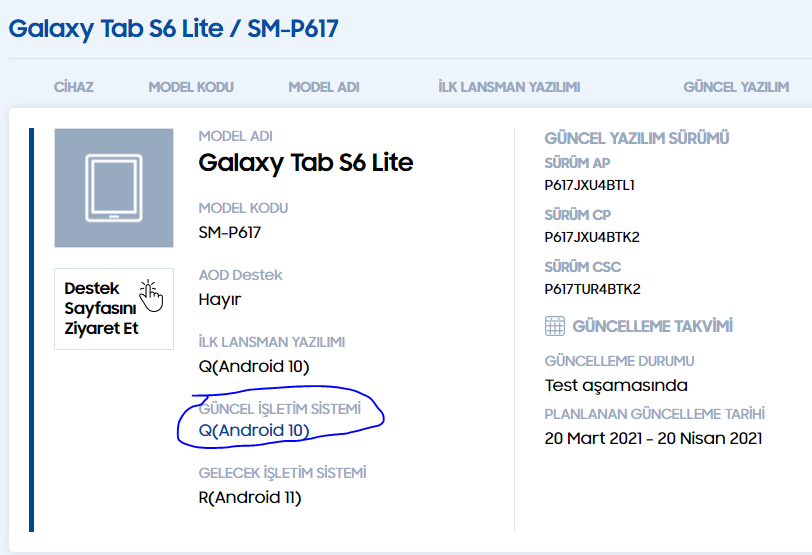Click the bold Galaxy Tab S6 Lite model name
This screenshot has height=555, width=812.
(x=305, y=162)
